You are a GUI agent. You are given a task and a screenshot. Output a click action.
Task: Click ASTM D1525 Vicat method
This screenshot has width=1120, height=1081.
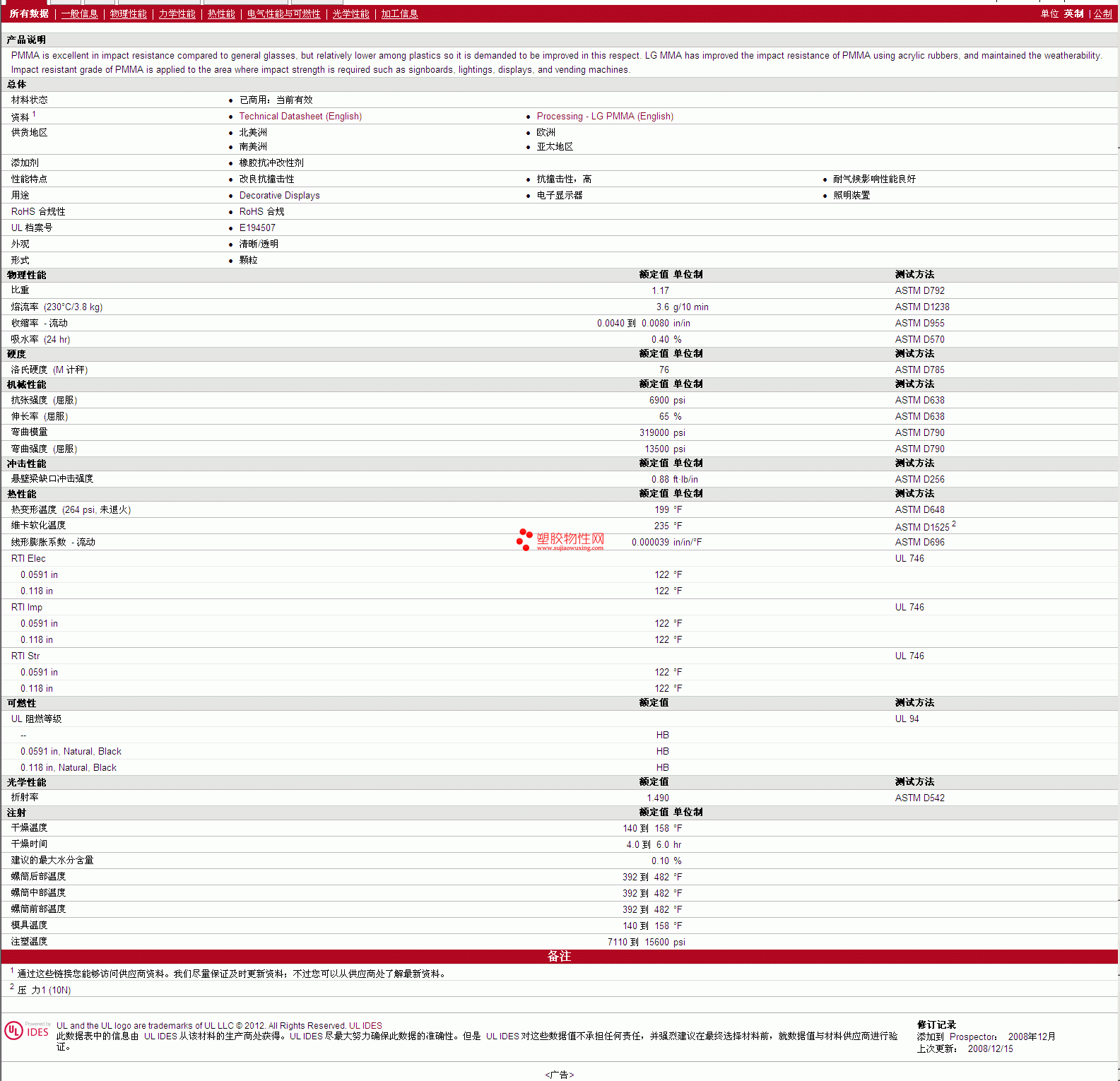click(x=922, y=527)
